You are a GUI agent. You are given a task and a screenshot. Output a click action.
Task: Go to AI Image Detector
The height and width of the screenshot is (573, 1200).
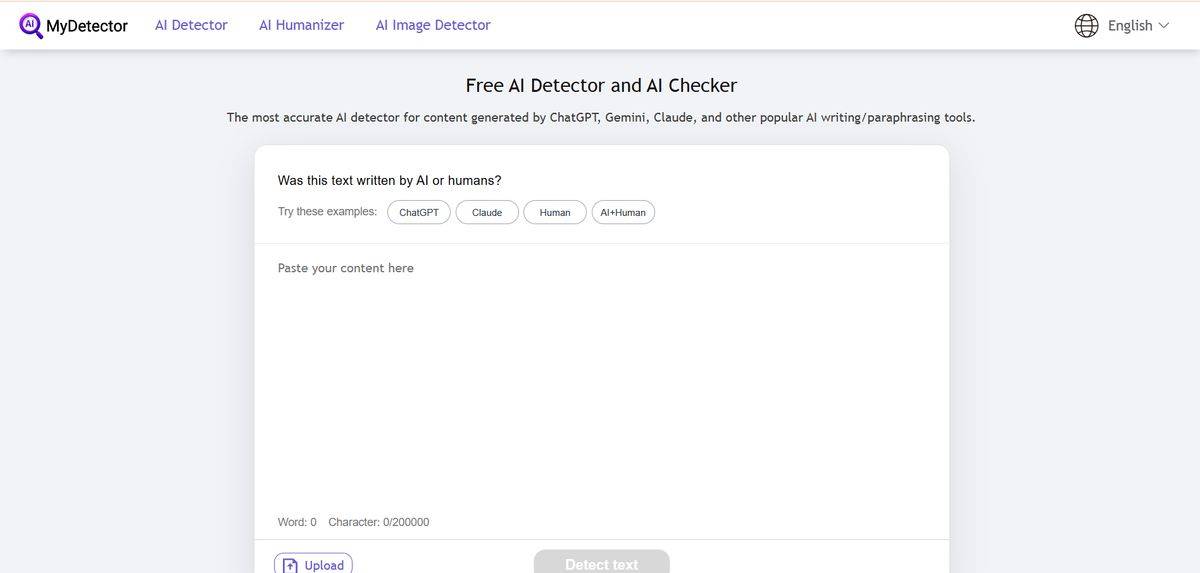[x=433, y=25]
